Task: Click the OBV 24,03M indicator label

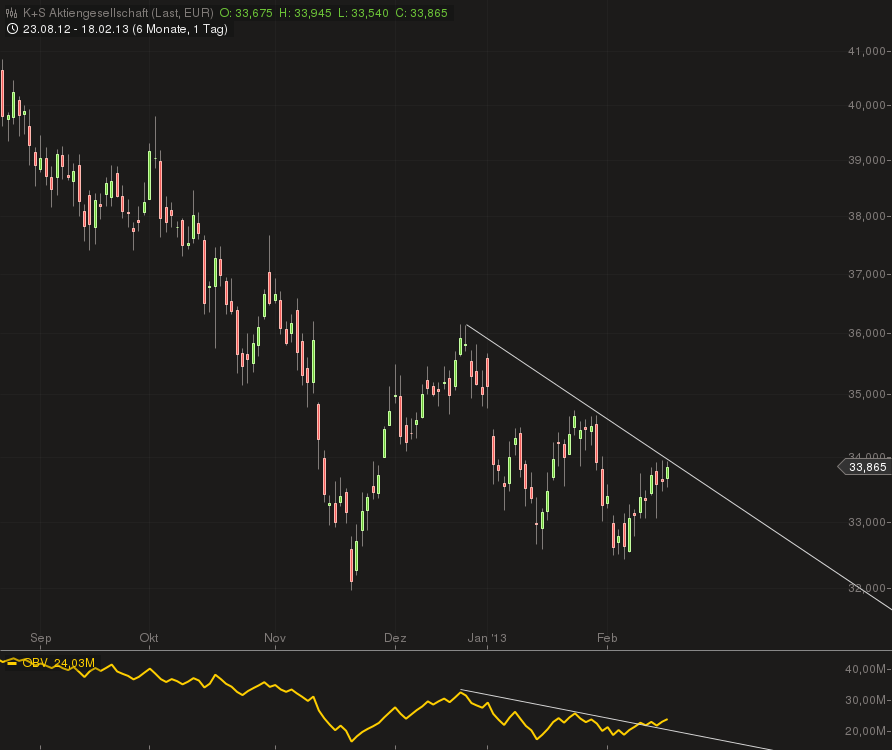Action: 59,663
